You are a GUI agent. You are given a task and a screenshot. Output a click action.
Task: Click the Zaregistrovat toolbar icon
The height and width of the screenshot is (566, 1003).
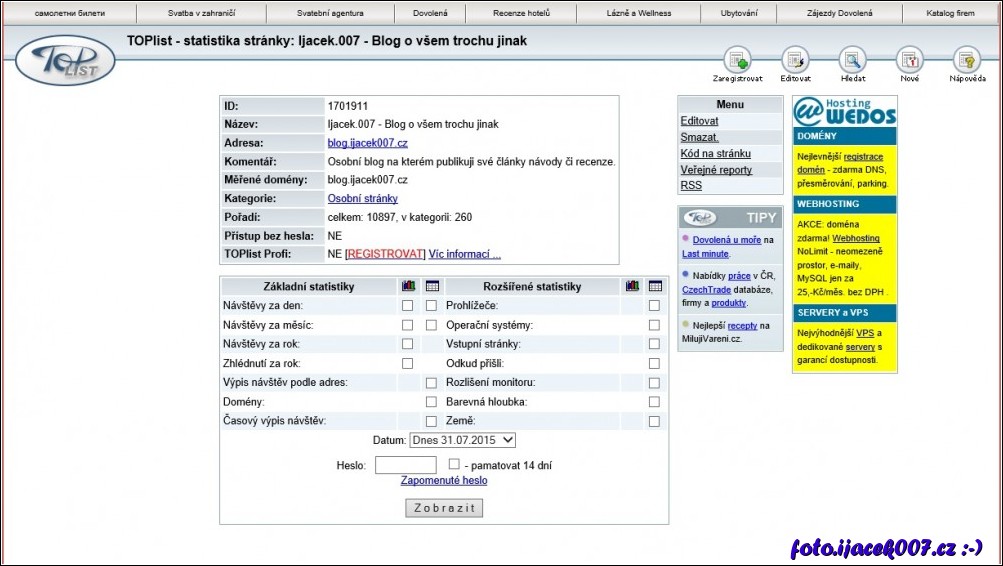pyautogui.click(x=737, y=60)
